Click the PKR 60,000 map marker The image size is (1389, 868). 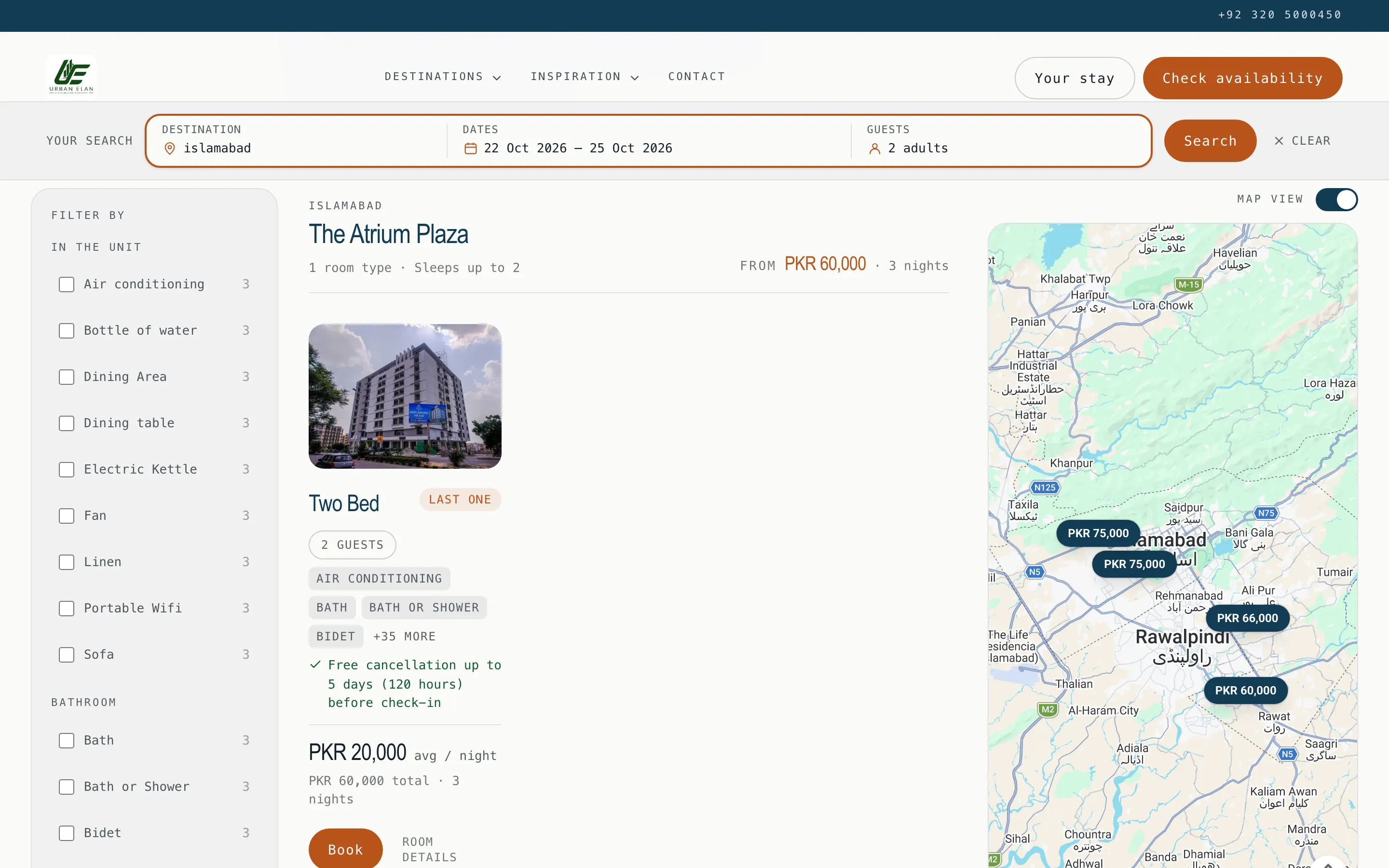1245,691
